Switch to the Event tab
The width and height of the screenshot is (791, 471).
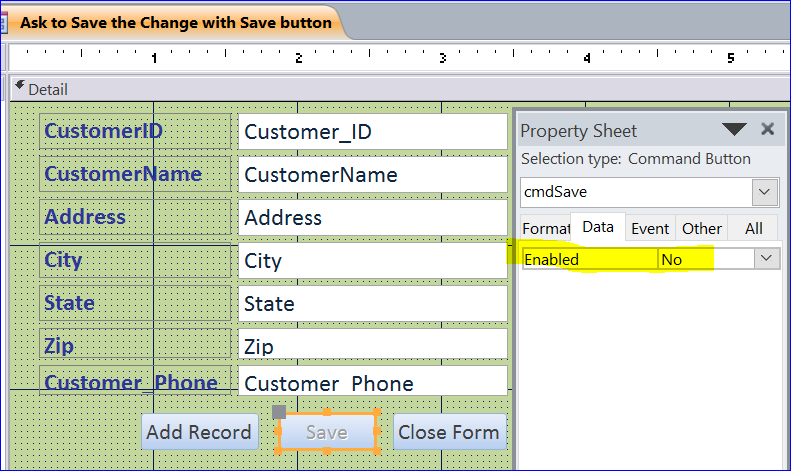pos(650,228)
